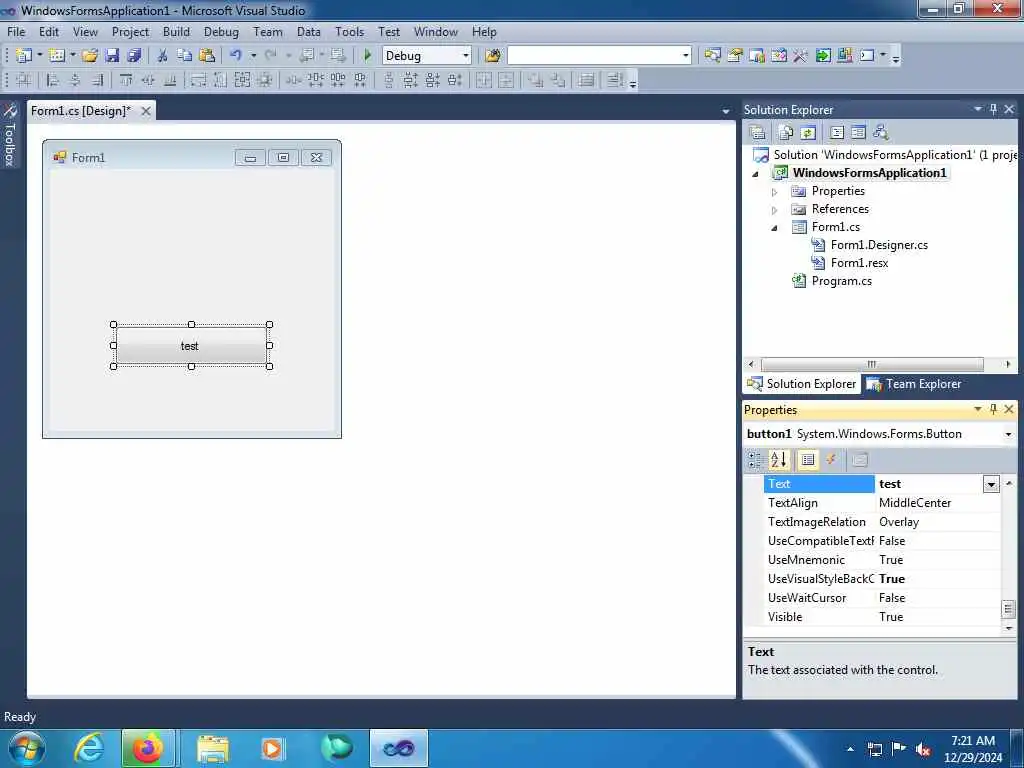Select Form1.resx in Solution Explorer

(x=859, y=263)
